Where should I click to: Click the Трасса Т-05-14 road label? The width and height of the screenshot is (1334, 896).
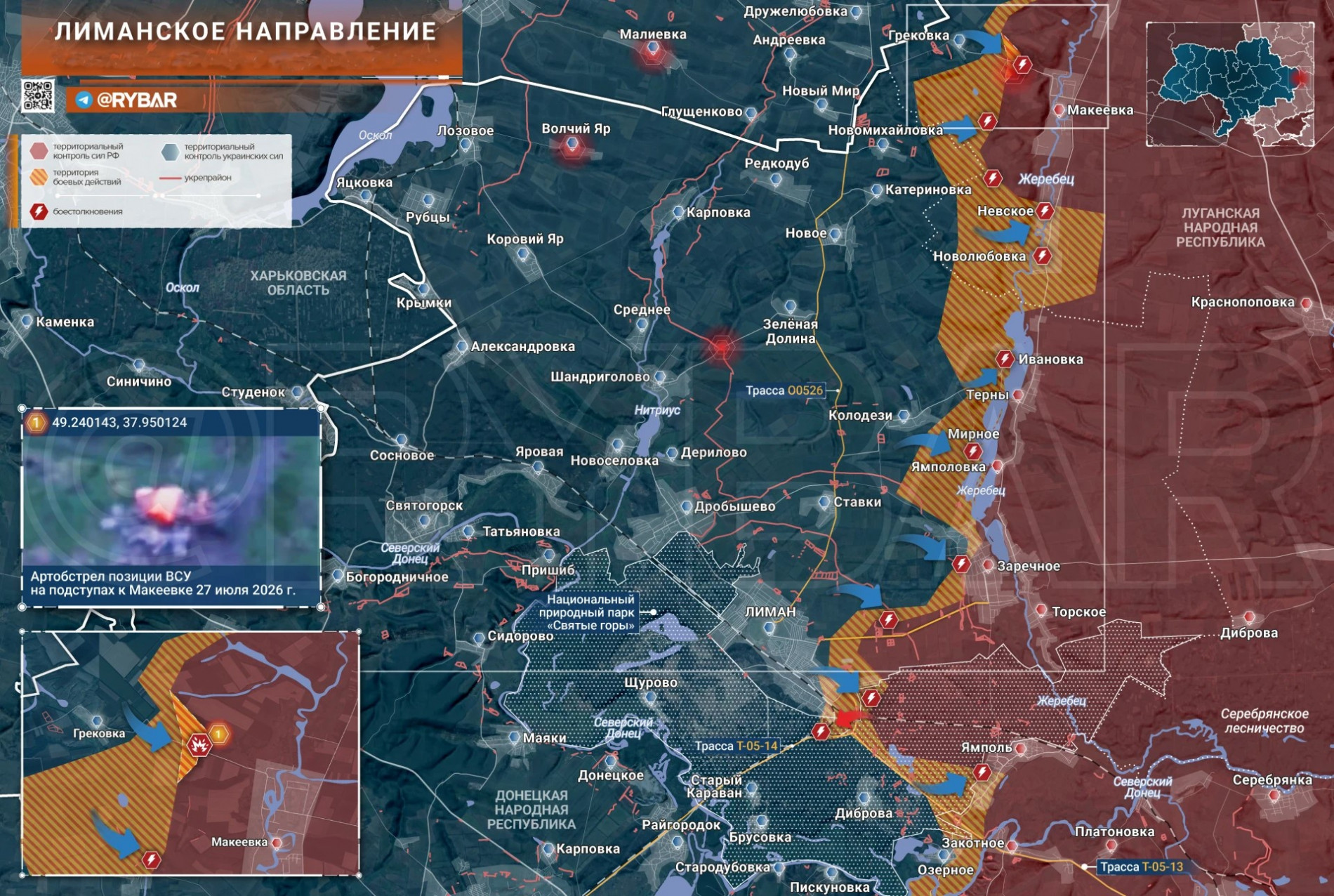coord(737,746)
